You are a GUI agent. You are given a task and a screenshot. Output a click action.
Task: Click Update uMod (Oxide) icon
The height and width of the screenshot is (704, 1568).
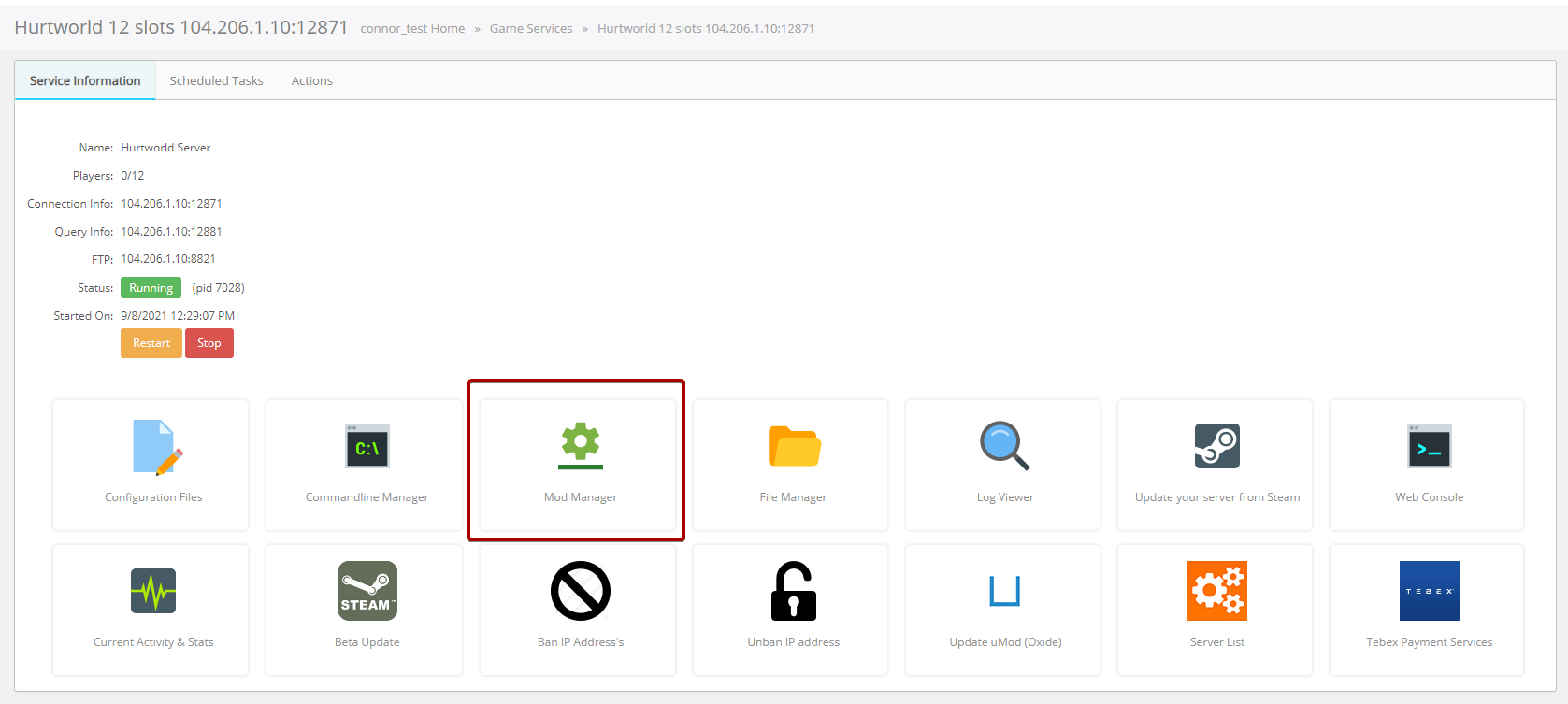tap(1004, 591)
